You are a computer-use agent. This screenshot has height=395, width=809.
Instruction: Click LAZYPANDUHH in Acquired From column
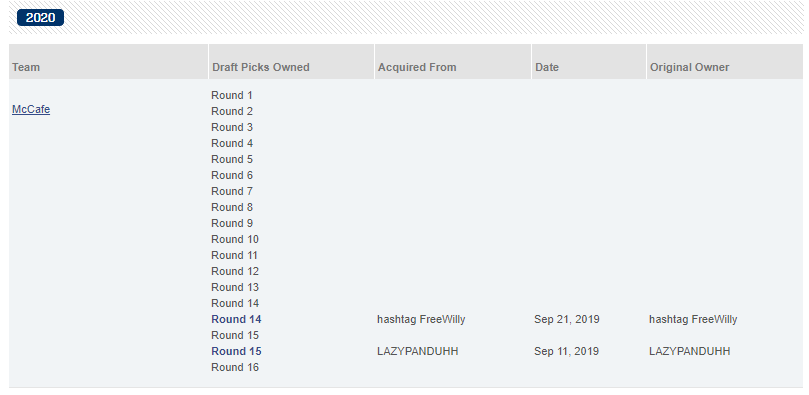point(417,351)
